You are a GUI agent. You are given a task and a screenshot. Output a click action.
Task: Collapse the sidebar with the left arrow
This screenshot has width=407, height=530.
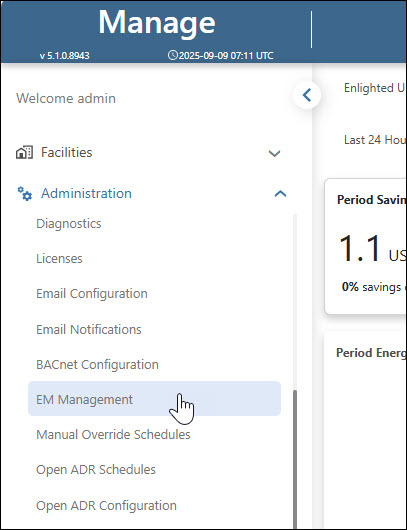point(307,95)
